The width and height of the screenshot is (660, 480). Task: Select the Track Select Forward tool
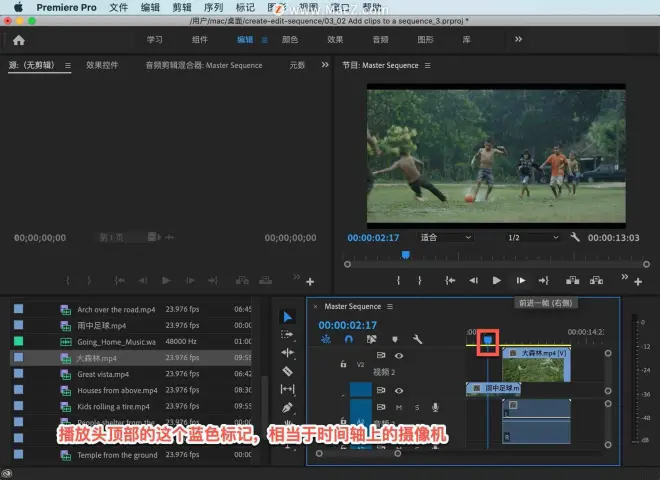tap(287, 335)
